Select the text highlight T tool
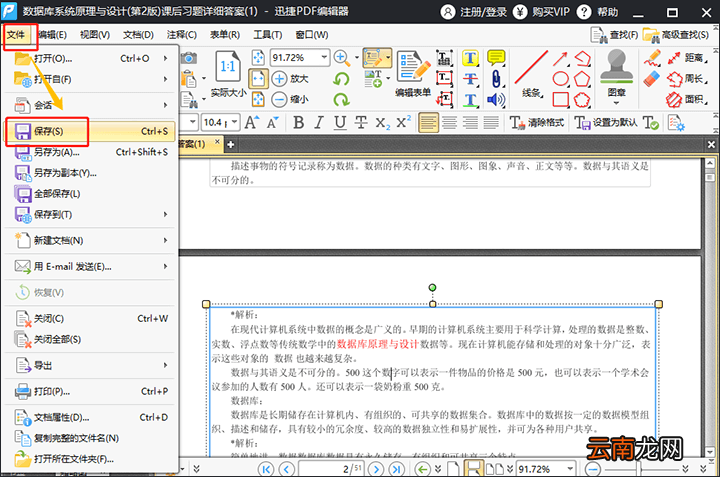Screen dimensions: 720x477 [470, 58]
